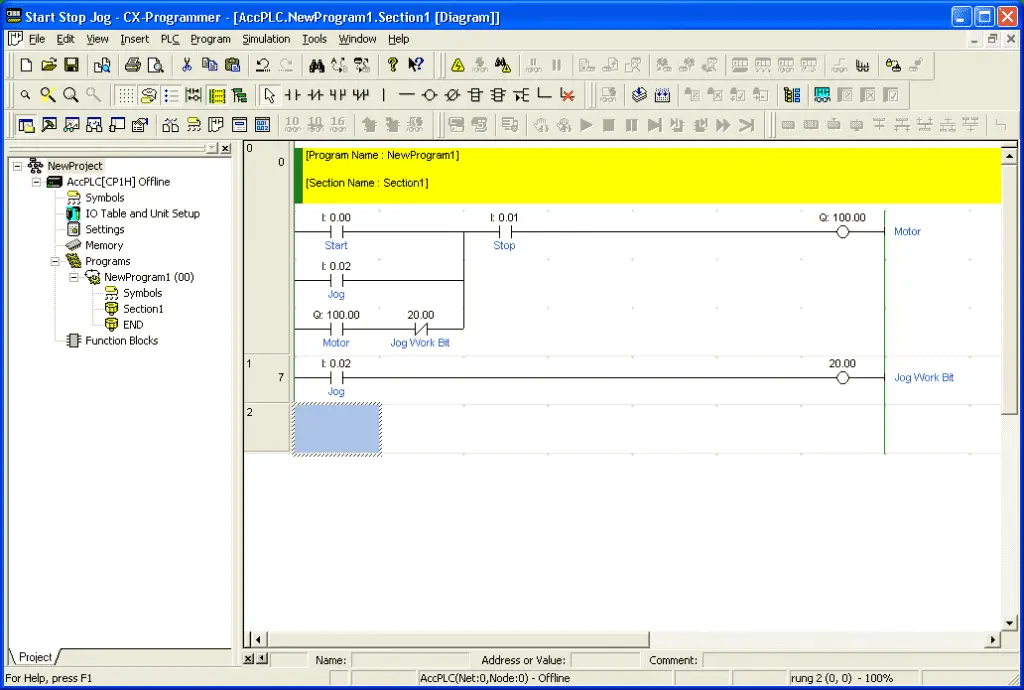1024x690 pixels.
Task: Open the Tools menu
Action: pyautogui.click(x=314, y=39)
